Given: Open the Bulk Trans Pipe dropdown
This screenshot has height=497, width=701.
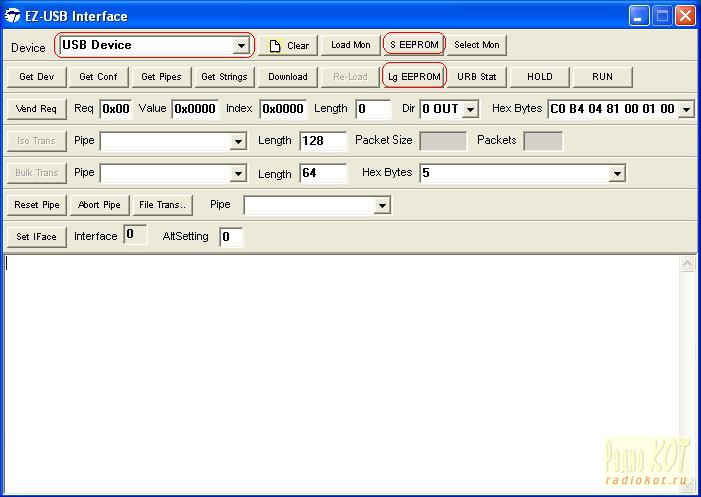Looking at the screenshot, I should point(238,174).
